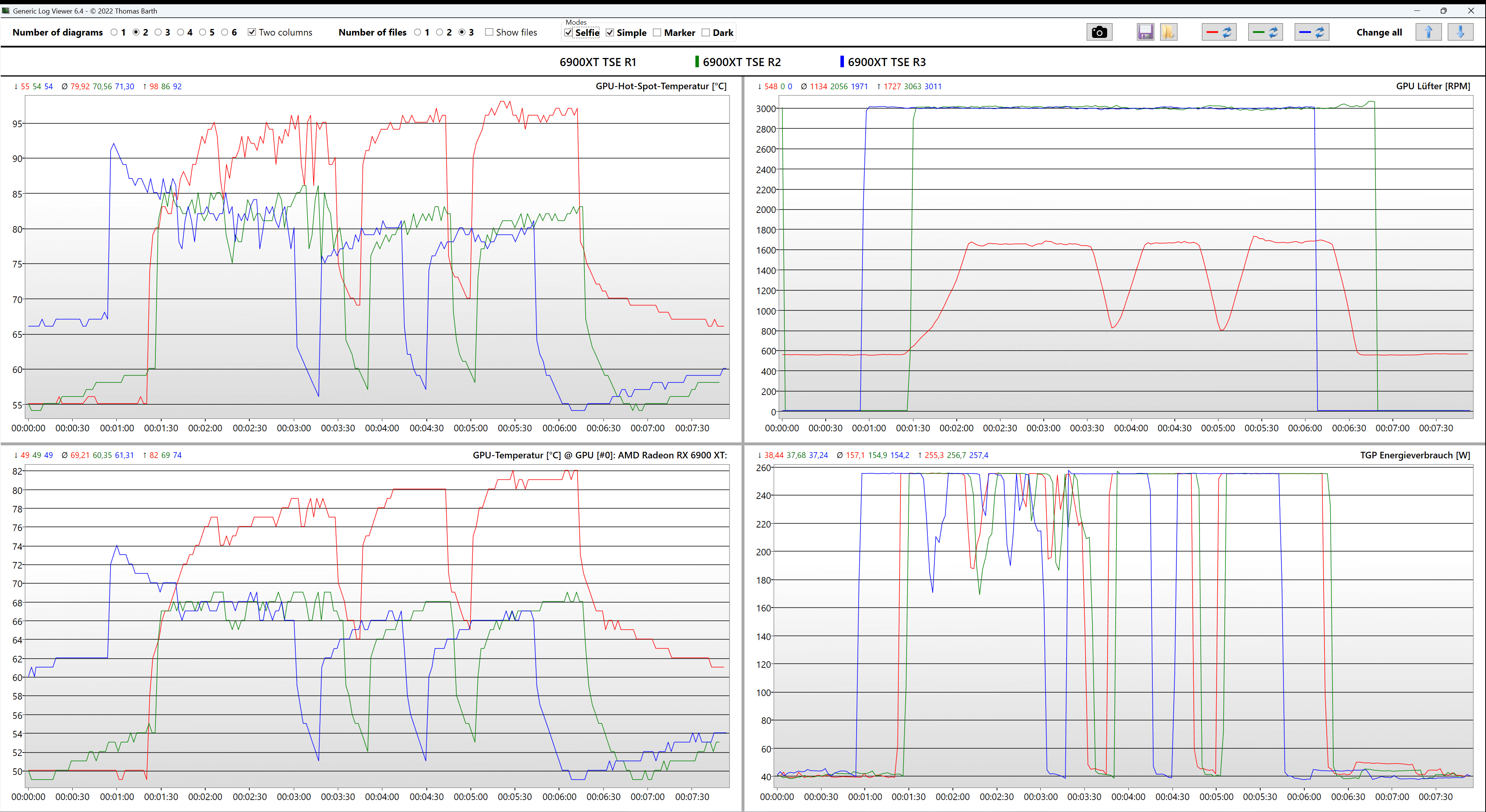Reload the blue series file
1486x812 pixels.
tap(1312, 32)
